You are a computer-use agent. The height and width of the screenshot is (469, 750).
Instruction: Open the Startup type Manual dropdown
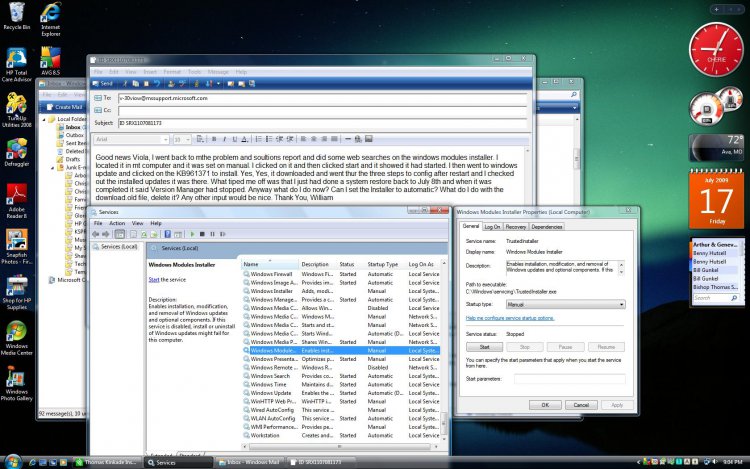point(565,305)
